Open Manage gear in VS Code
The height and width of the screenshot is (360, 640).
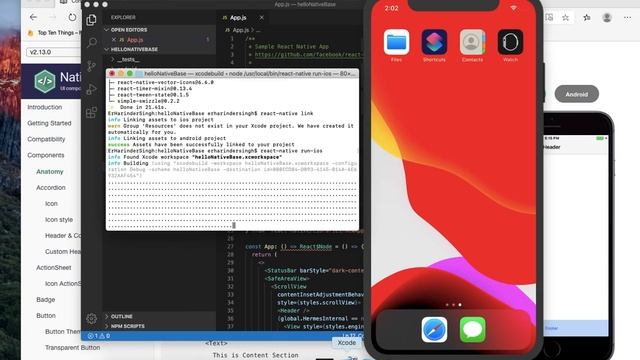(91, 318)
